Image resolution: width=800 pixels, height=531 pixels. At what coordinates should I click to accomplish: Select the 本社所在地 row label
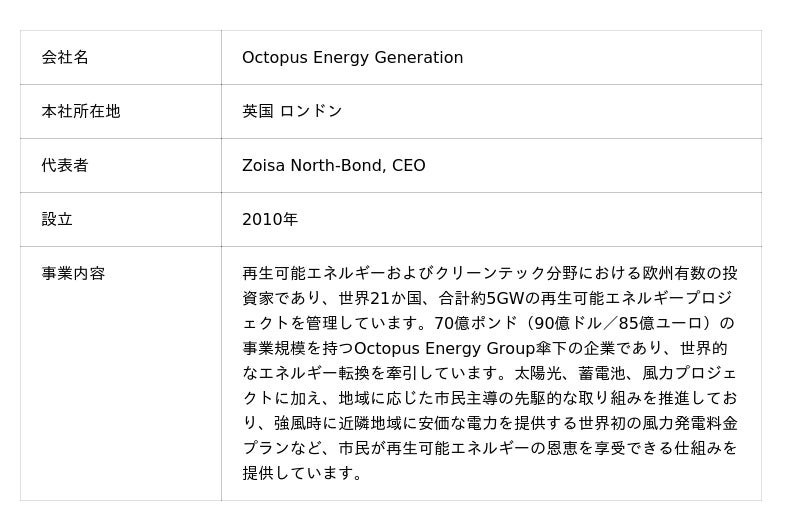[81, 112]
